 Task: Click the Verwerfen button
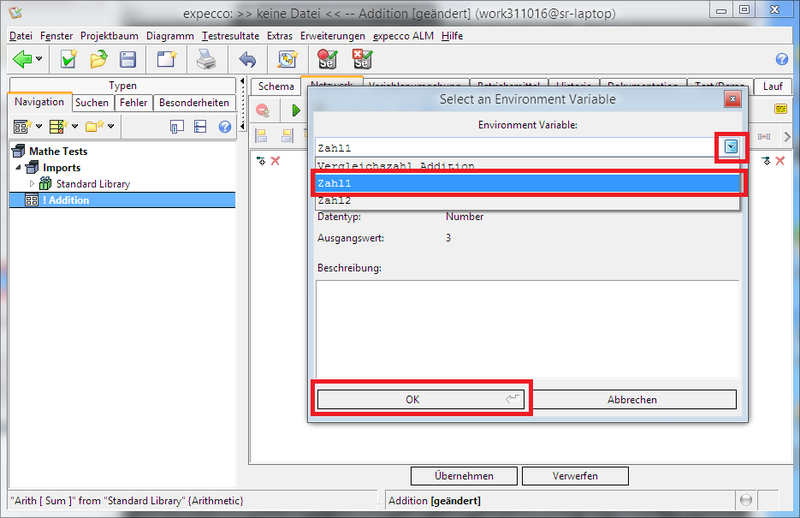(575, 476)
